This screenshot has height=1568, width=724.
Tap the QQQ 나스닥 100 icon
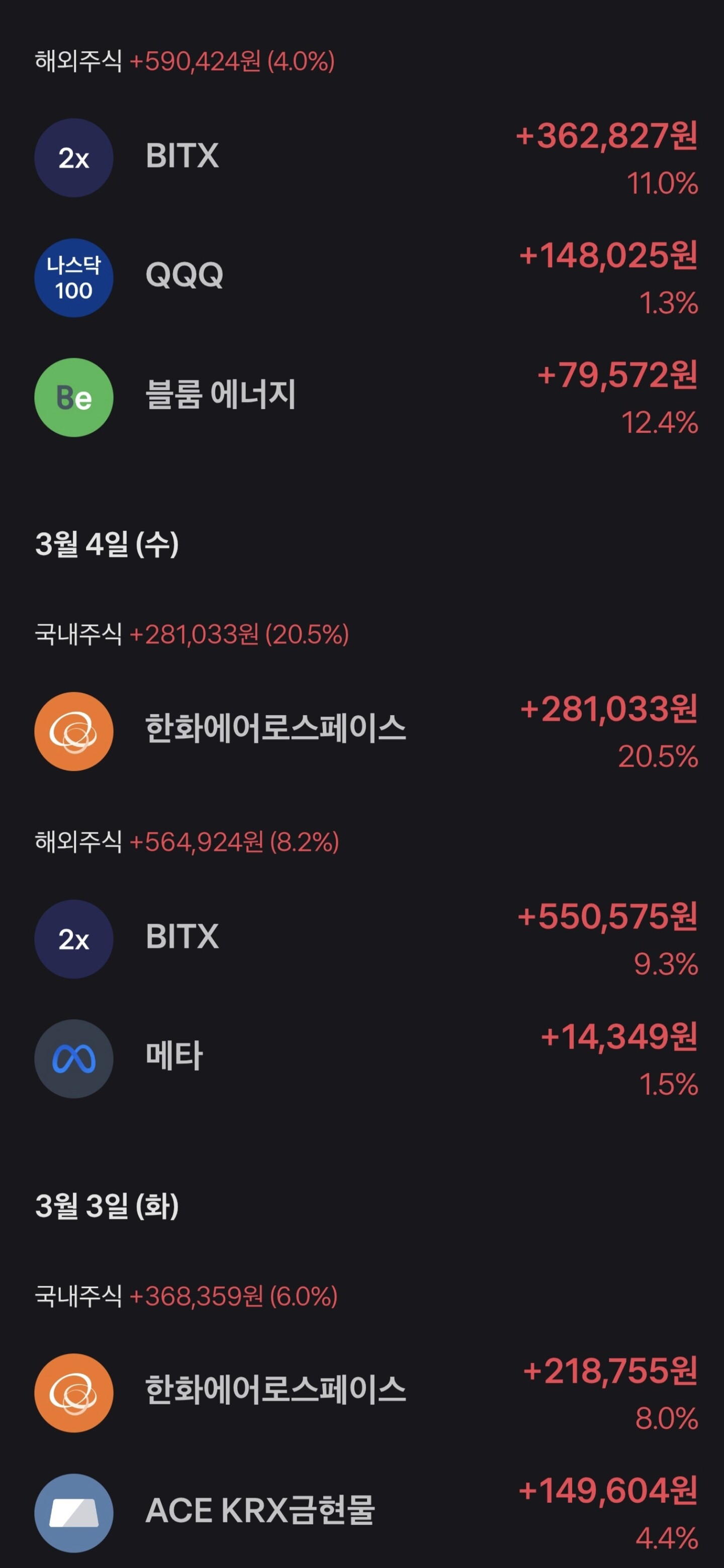[x=74, y=277]
